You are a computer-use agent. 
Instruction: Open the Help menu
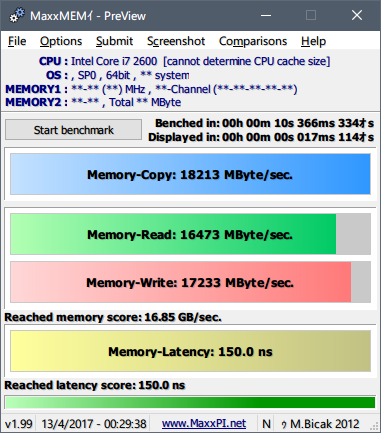[x=313, y=41]
